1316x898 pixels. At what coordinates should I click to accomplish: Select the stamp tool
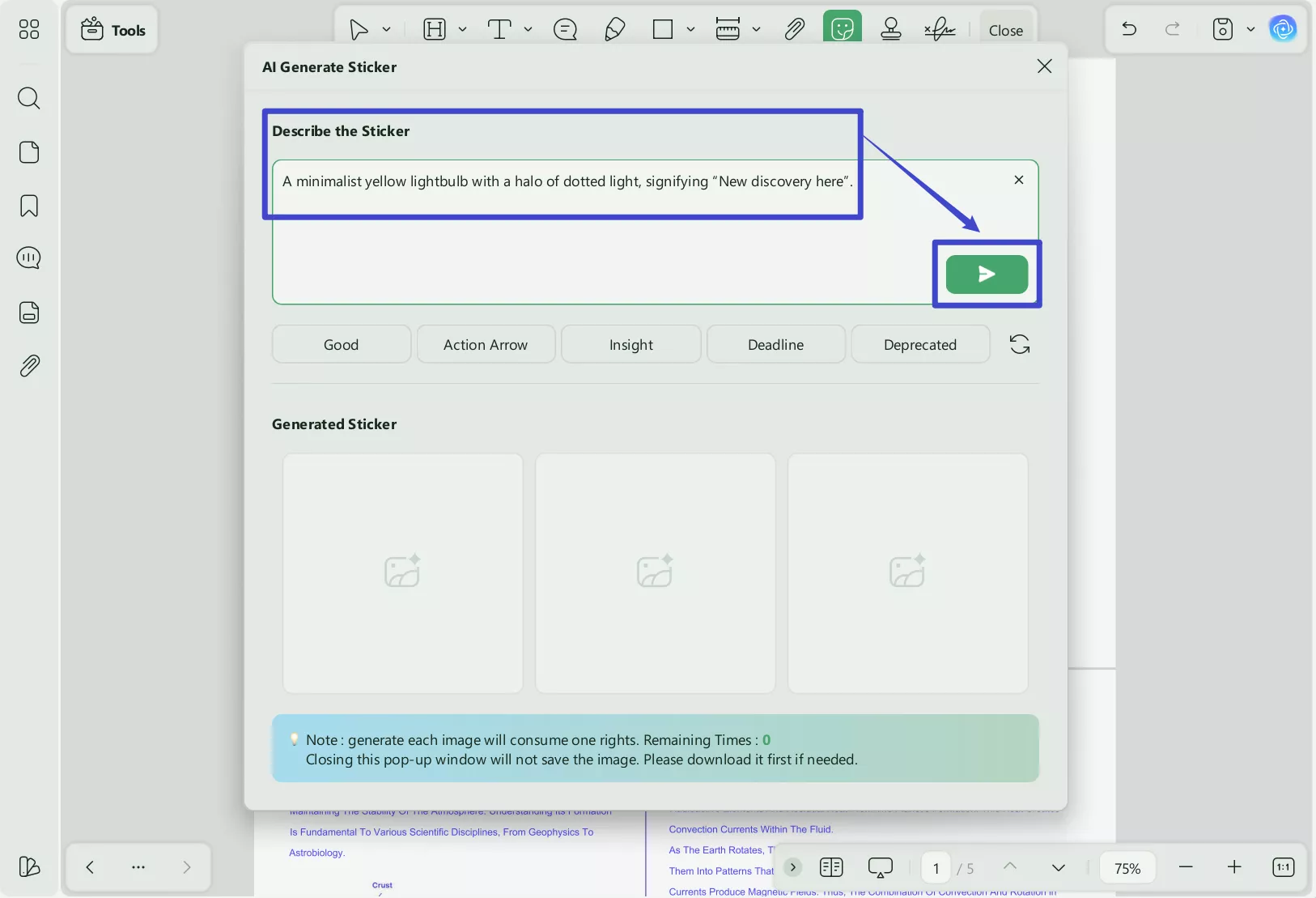click(891, 30)
